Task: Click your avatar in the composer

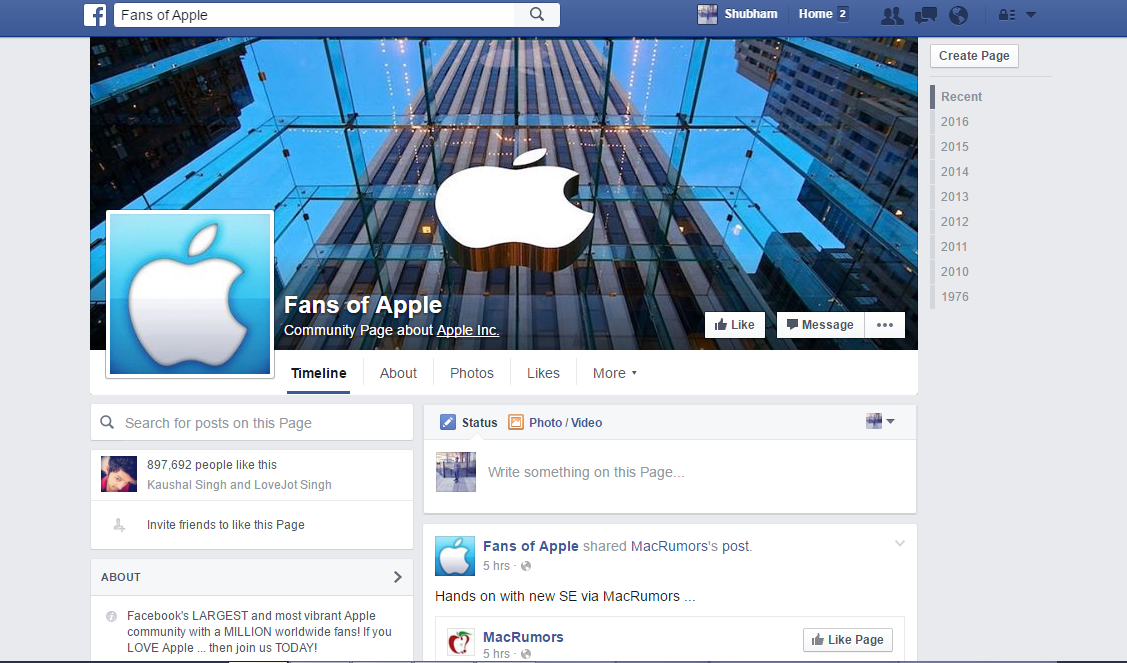Action: click(x=456, y=472)
